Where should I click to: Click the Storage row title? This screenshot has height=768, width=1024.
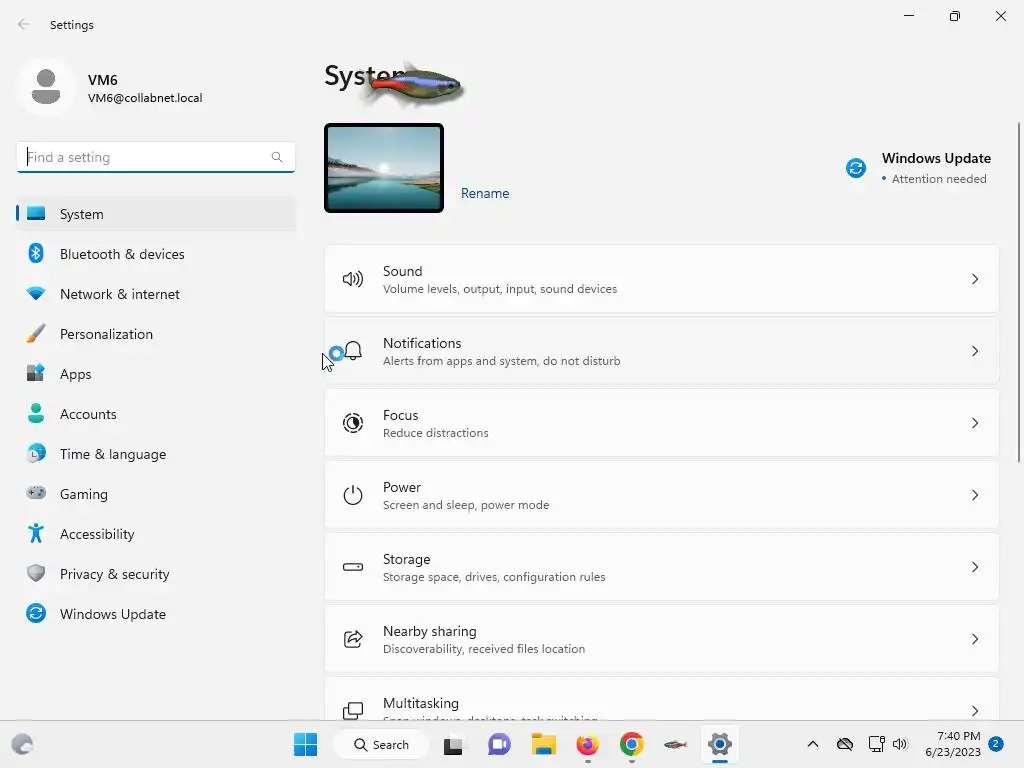(x=406, y=559)
